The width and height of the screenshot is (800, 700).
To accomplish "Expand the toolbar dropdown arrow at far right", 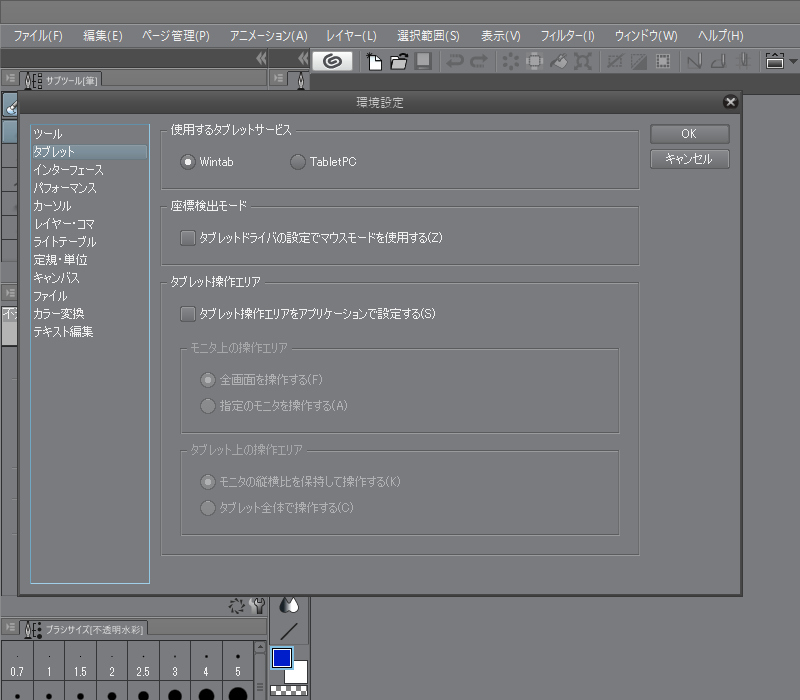I will pyautogui.click(x=792, y=61).
